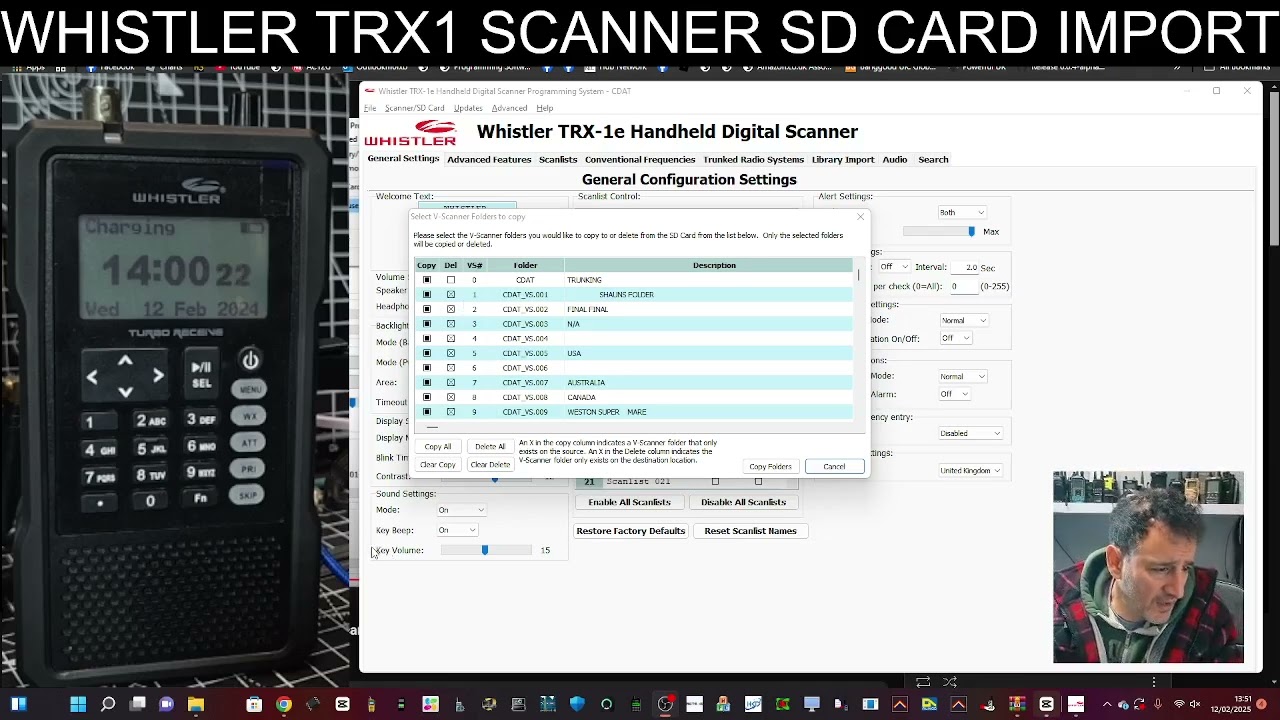The image size is (1280, 720).
Task: Toggle Copy checkbox for AUSTRALIA row
Action: pyautogui.click(x=427, y=382)
